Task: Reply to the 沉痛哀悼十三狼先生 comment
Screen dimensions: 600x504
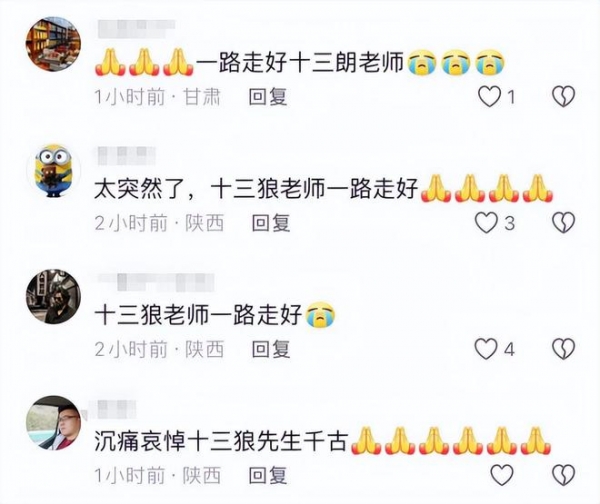Action: [268, 475]
